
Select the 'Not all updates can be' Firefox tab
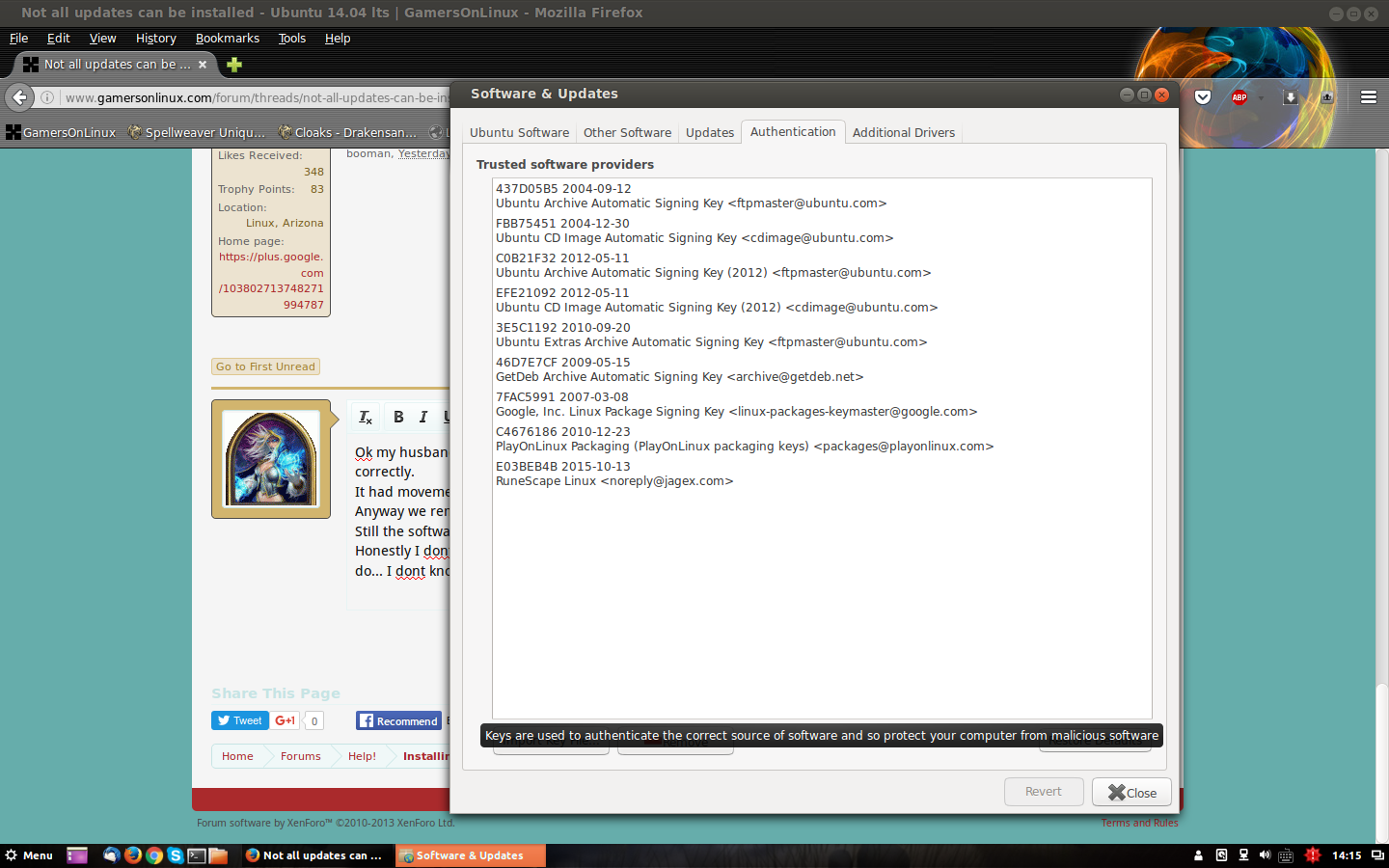click(x=116, y=65)
